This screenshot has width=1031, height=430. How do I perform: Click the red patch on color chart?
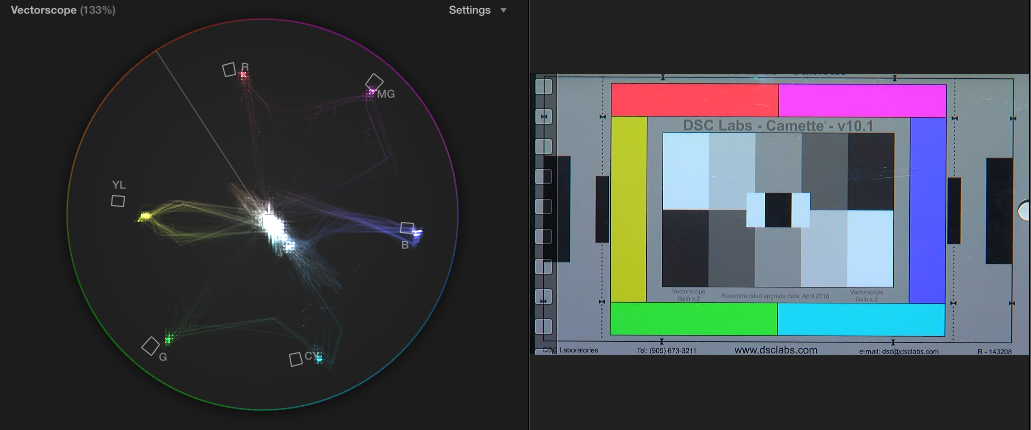(694, 100)
